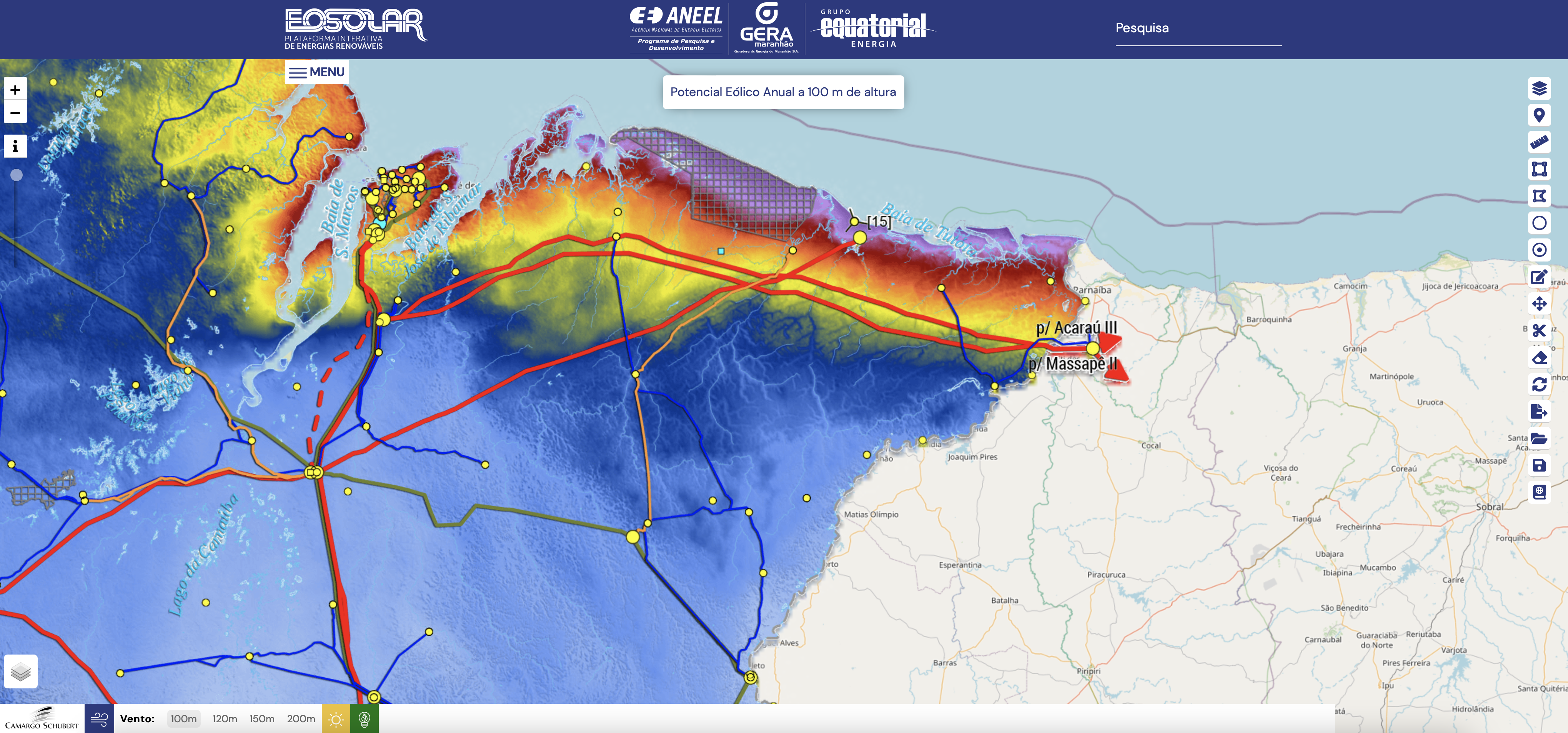Switch to the green lightbulb energy tab
1568x733 pixels.
364,719
